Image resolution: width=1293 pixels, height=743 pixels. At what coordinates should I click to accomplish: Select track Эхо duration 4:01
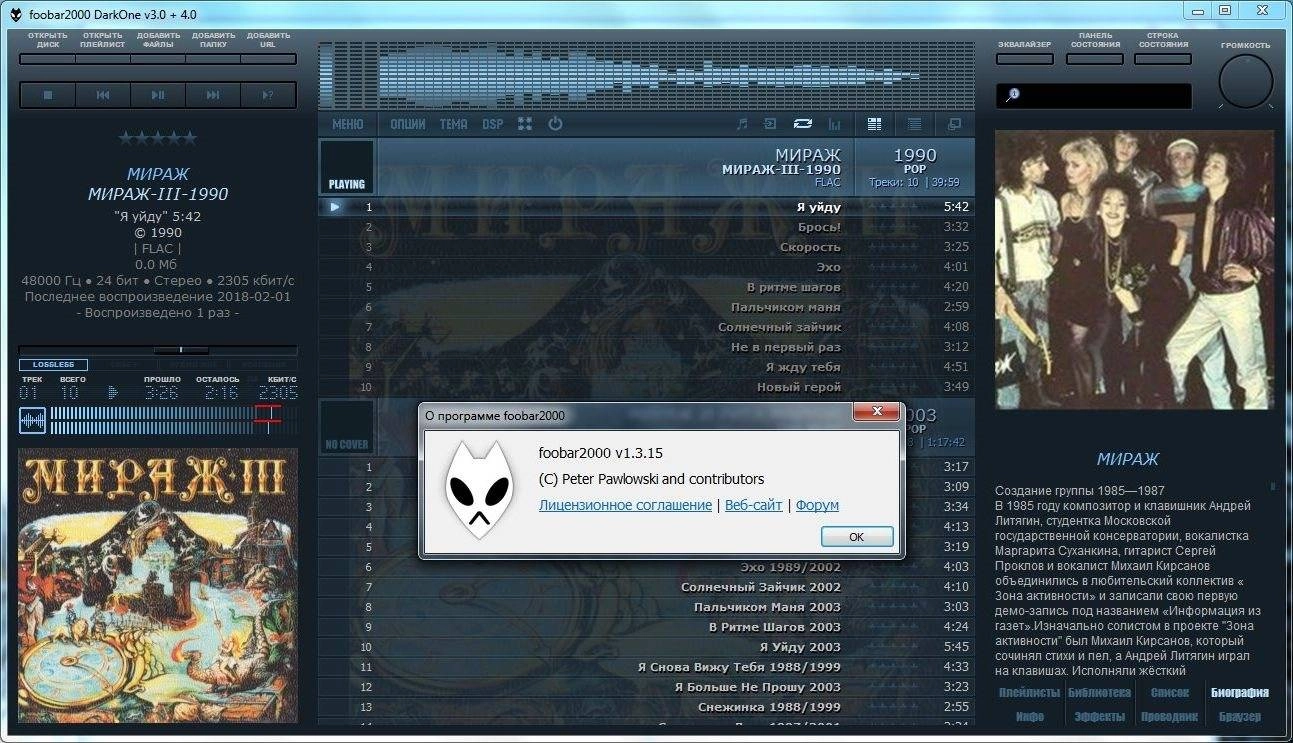[x=646, y=267]
